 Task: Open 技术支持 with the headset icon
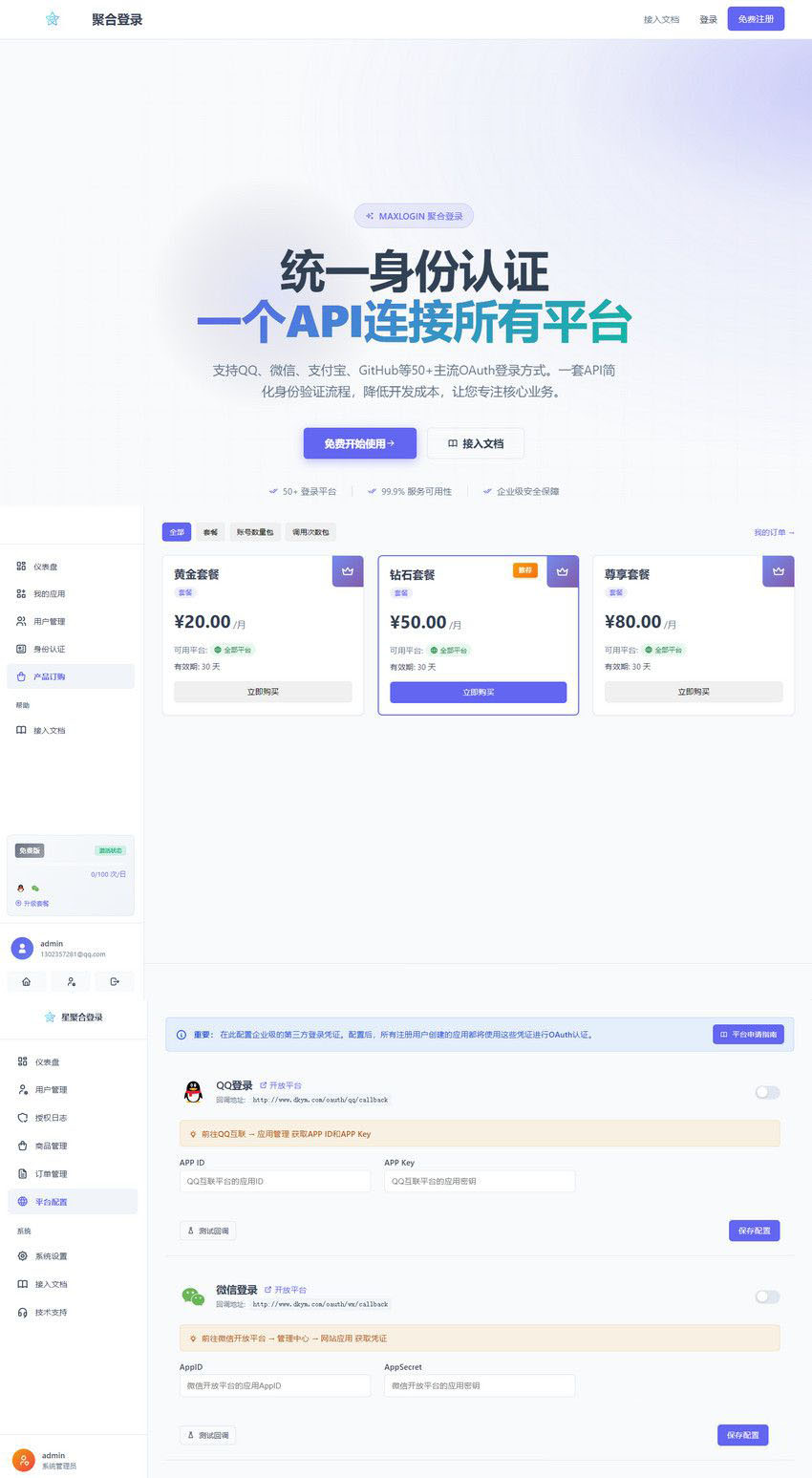[x=51, y=1313]
